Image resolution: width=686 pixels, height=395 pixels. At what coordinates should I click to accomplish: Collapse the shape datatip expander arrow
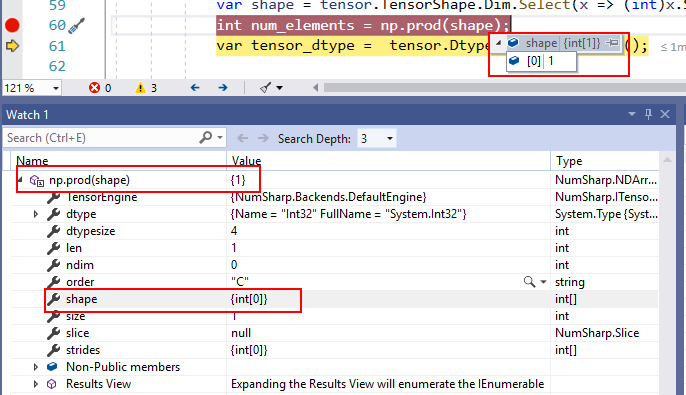(x=498, y=43)
